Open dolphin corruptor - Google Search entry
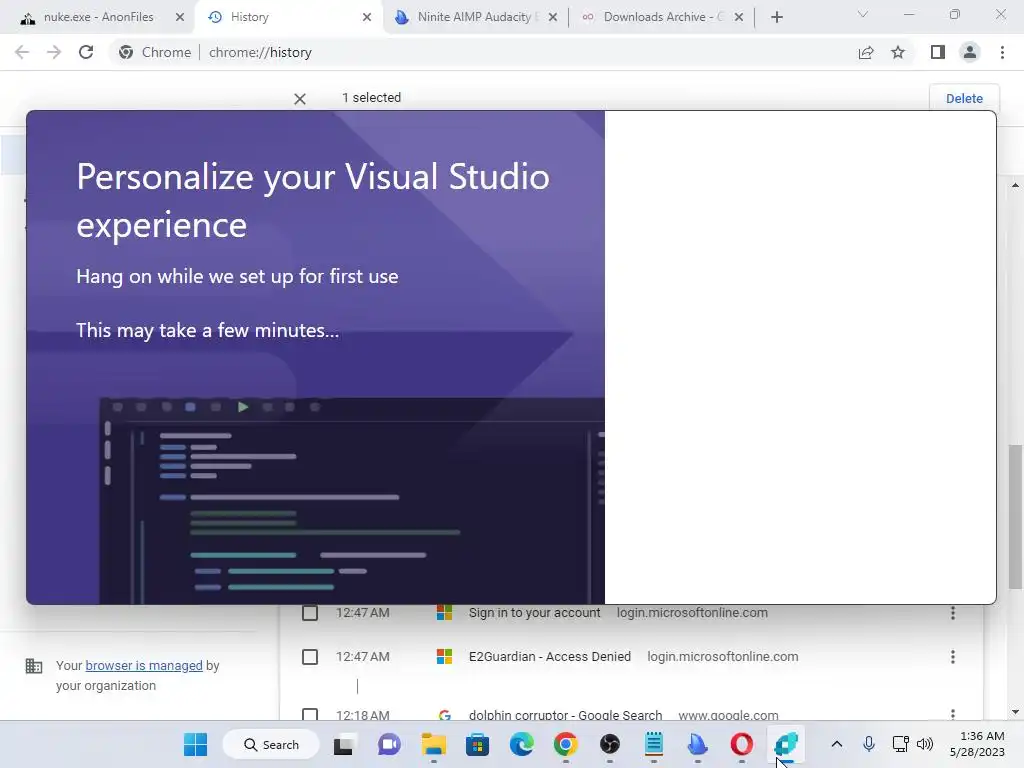The image size is (1024, 768). 566,715
